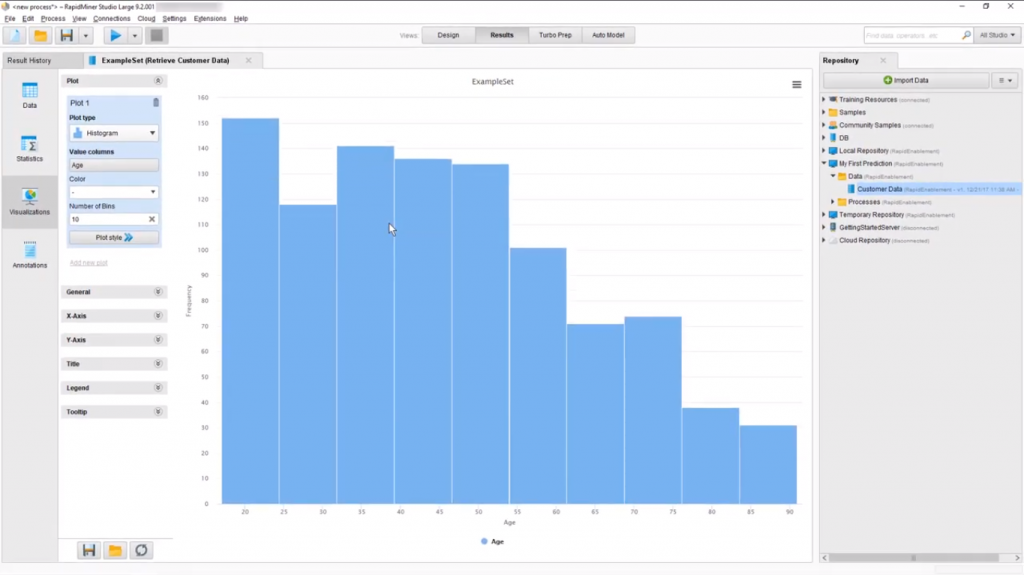The image size is (1024, 575).
Task: Collapse the My First Prediction repository
Action: click(824, 163)
